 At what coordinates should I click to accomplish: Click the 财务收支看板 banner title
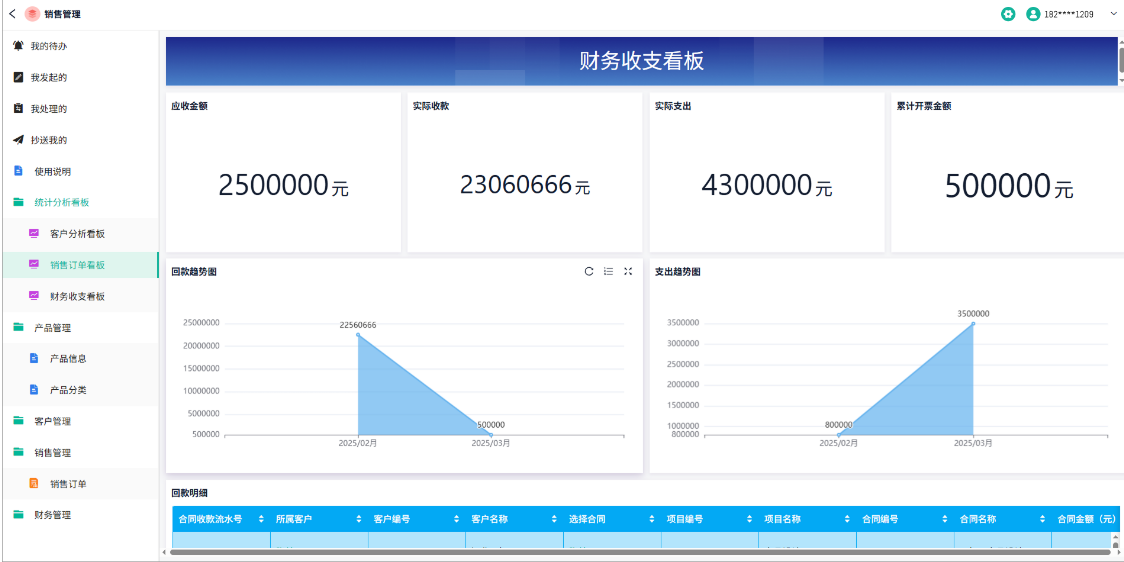[x=642, y=62]
